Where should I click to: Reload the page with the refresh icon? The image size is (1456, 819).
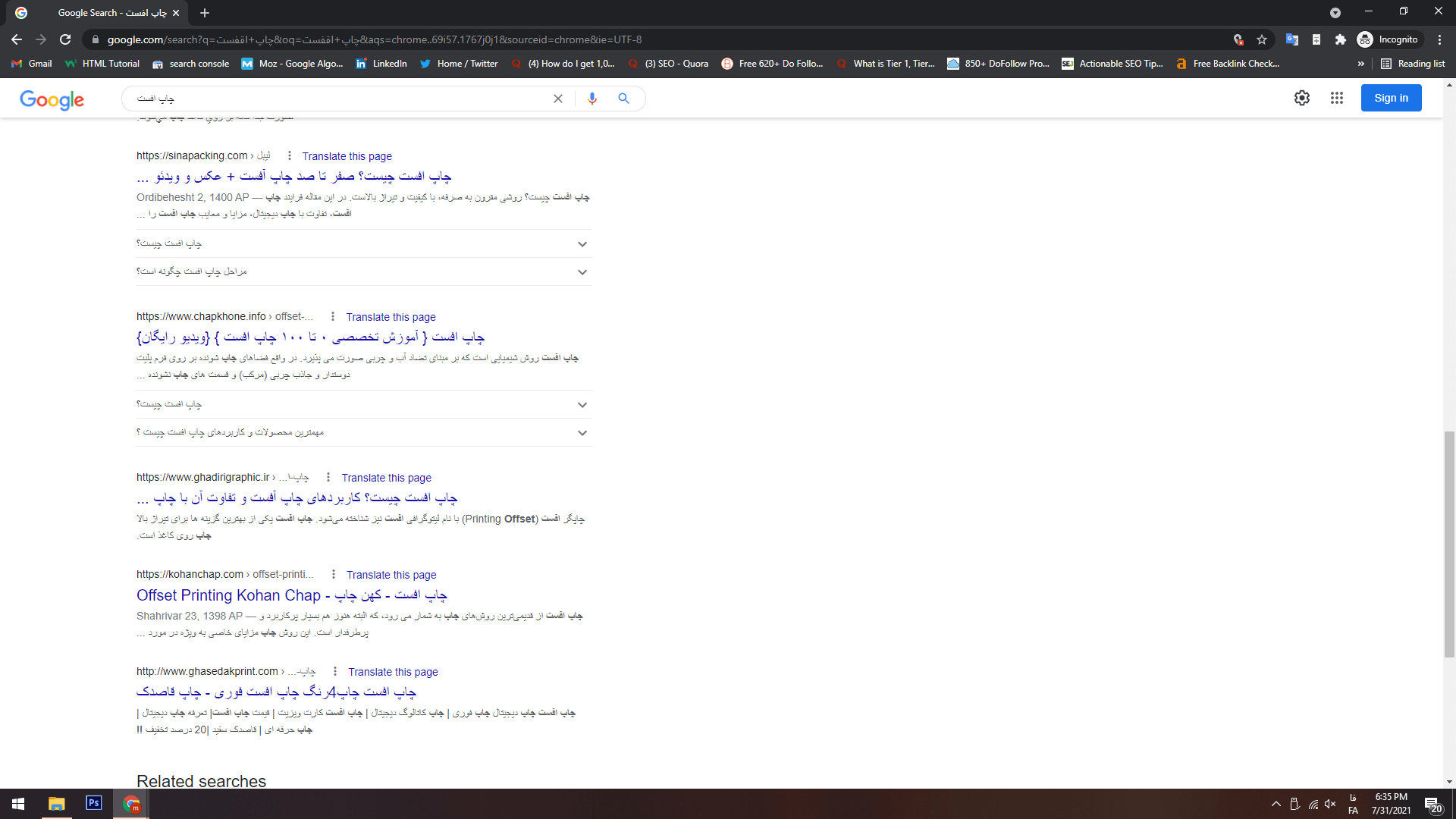[65, 39]
